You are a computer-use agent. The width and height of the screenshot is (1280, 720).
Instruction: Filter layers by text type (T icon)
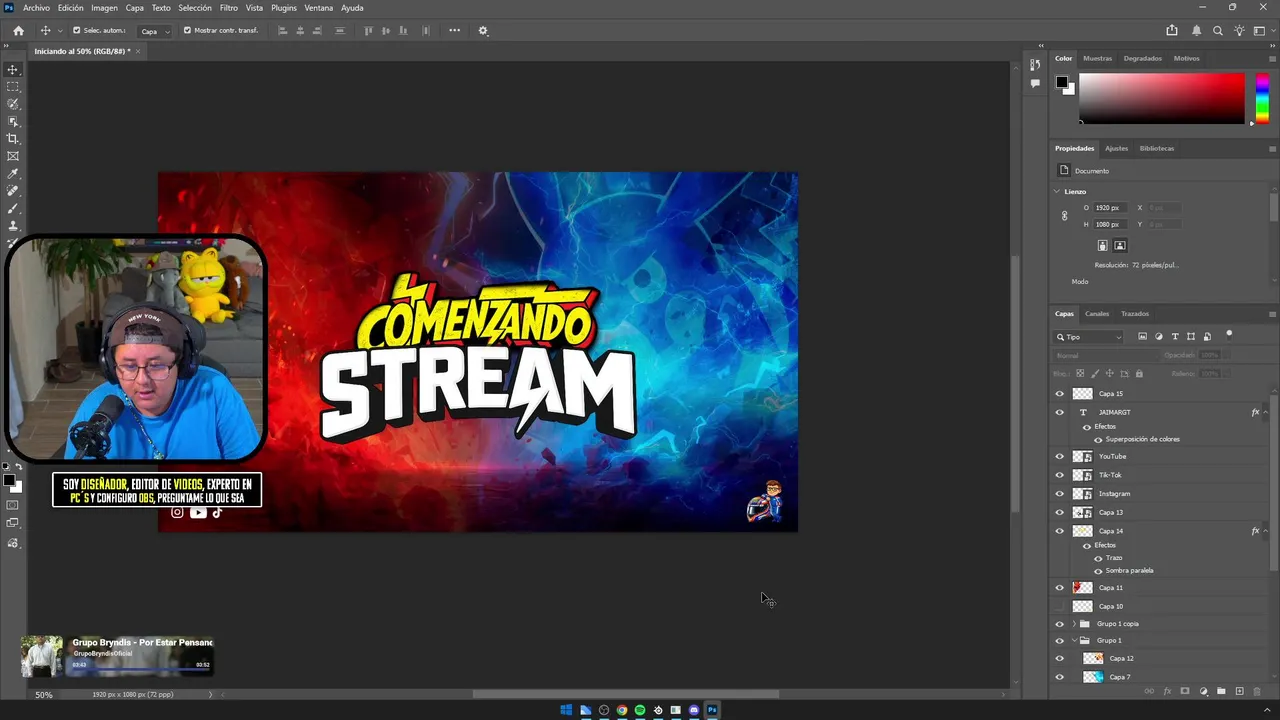click(1175, 337)
